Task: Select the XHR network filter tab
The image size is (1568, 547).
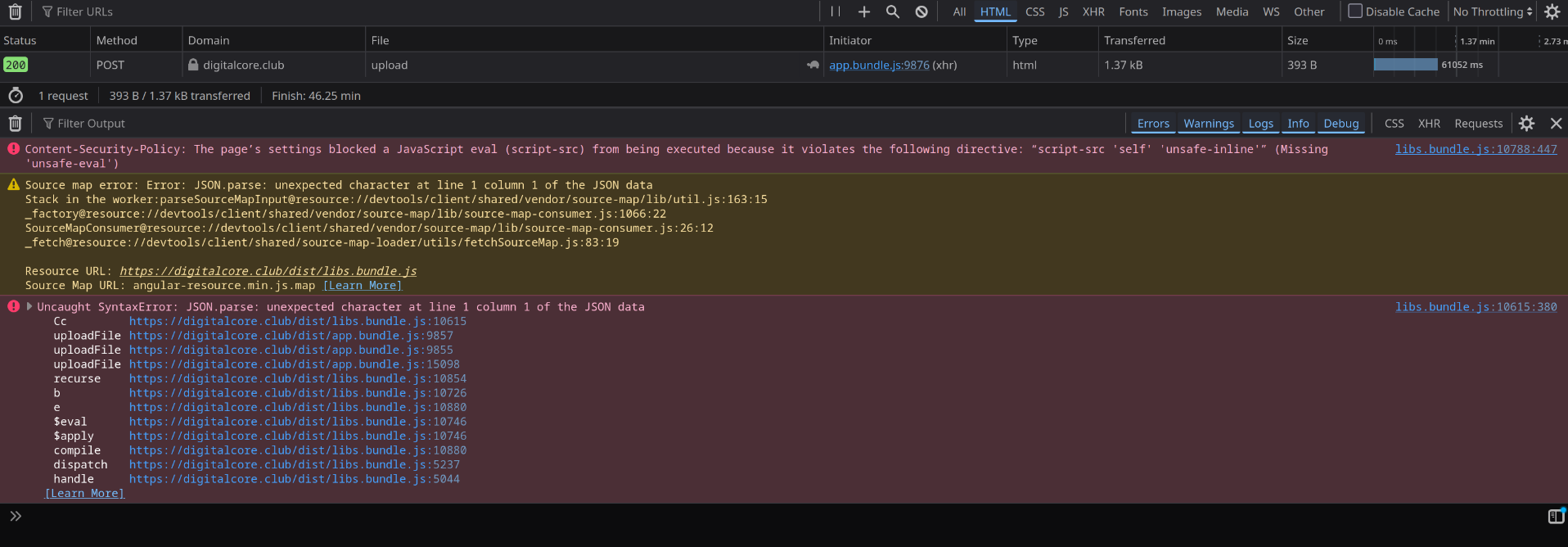Action: click(x=1093, y=11)
